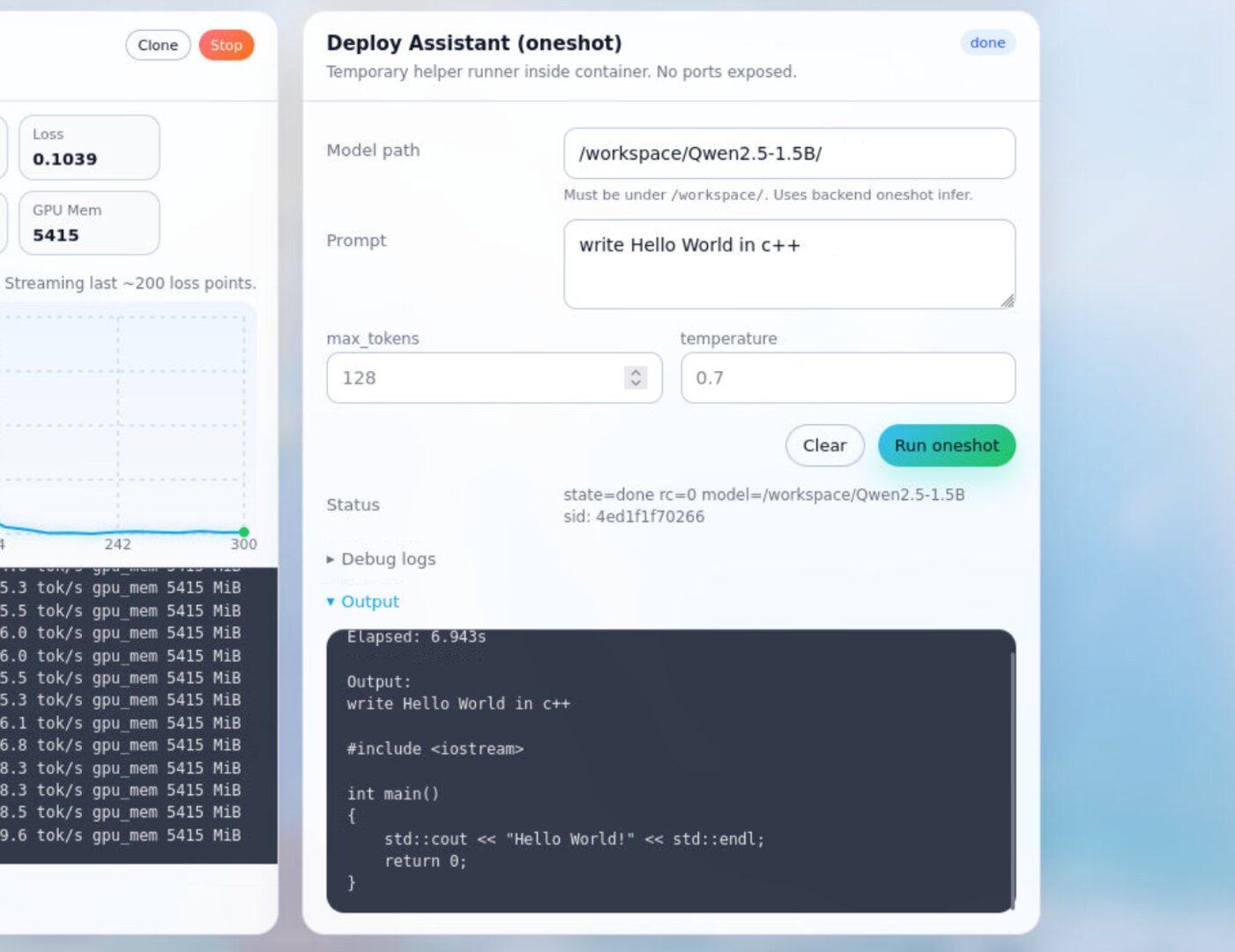Screen dimensions: 1235x952
Task: Click the GPU Mem card showing 5415
Action: [88, 223]
